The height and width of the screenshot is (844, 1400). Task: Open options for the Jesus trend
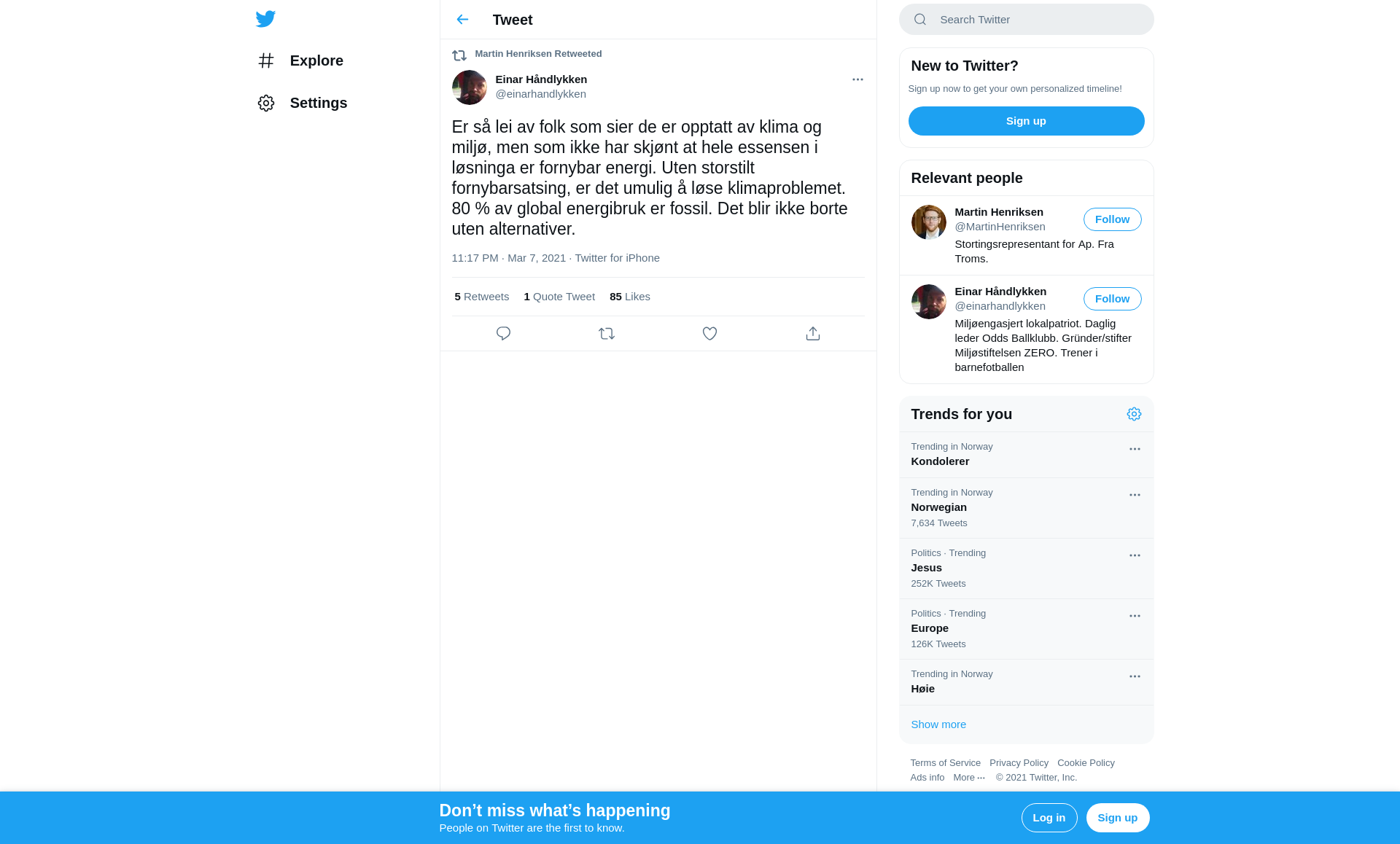1135,555
